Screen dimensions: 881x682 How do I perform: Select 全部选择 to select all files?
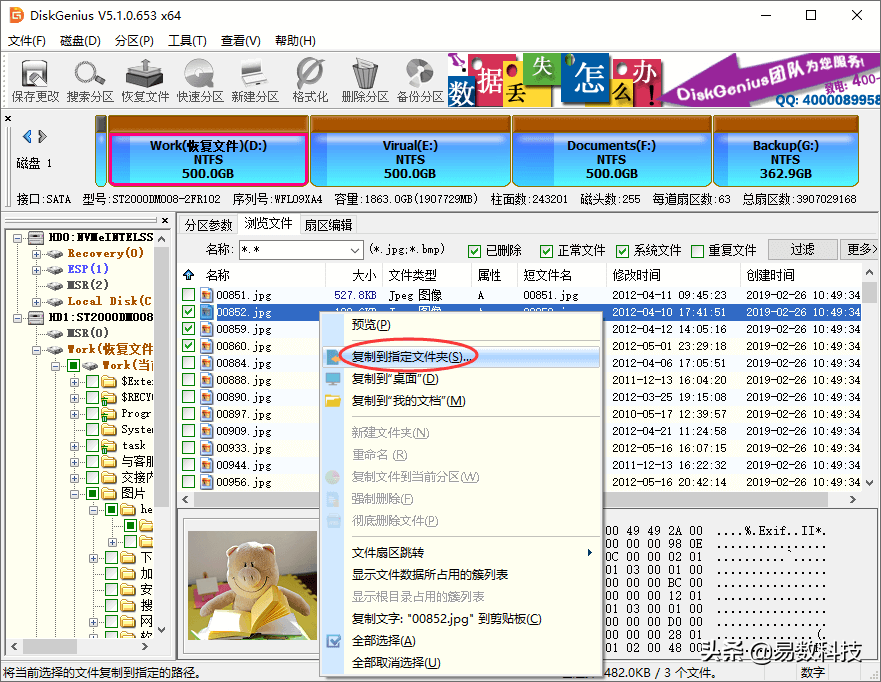[x=384, y=640]
